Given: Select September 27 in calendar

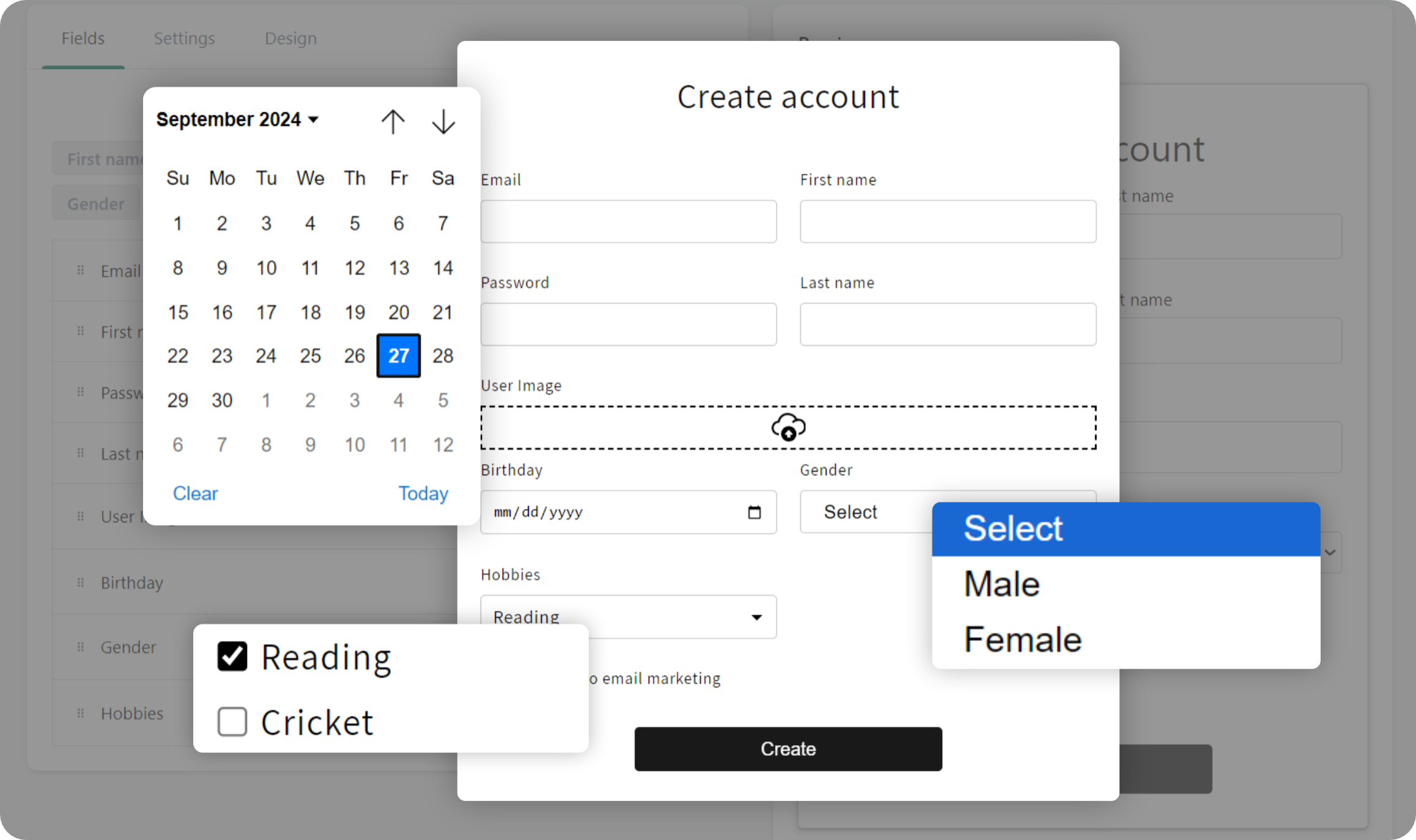Looking at the screenshot, I should pos(399,355).
